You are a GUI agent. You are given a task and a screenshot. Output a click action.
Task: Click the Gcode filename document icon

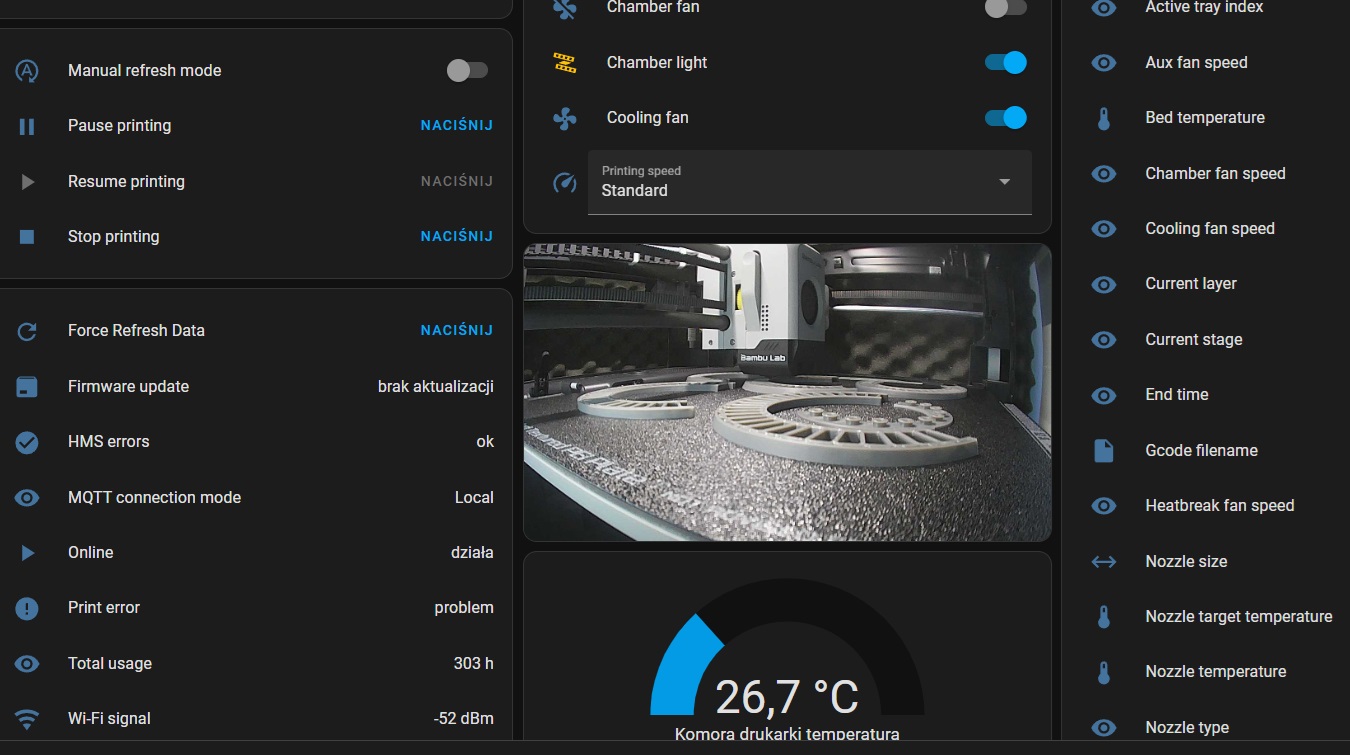pos(1103,451)
